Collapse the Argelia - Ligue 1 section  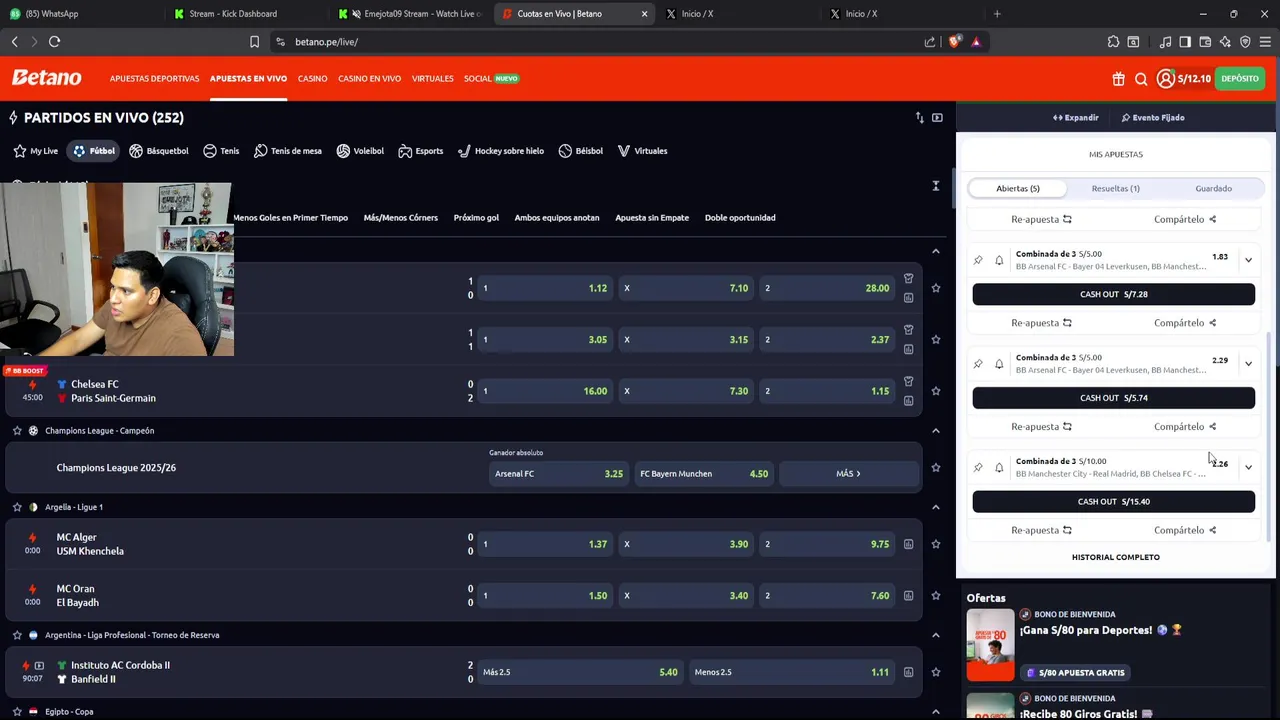(x=936, y=507)
